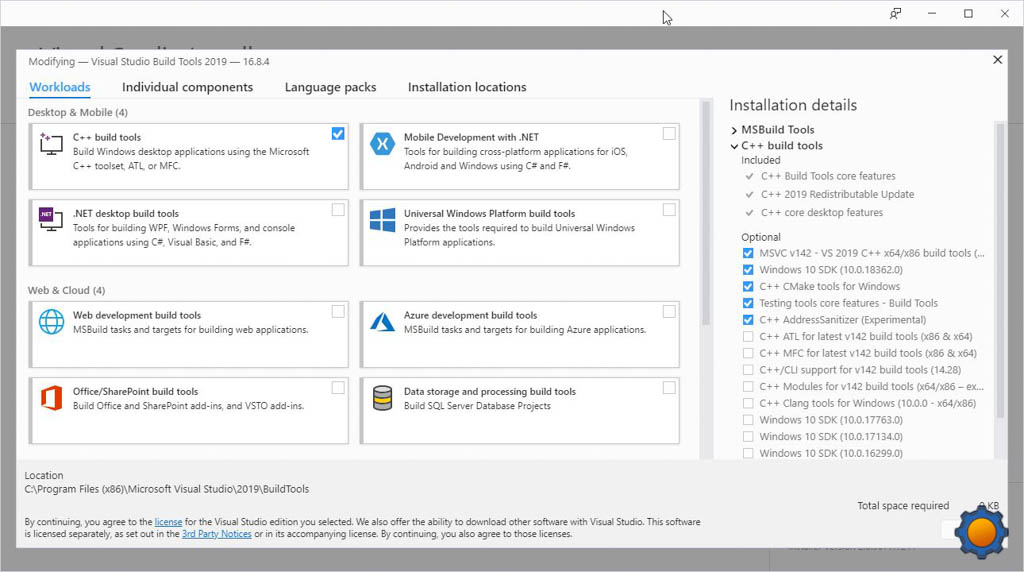This screenshot has width=1024, height=572.
Task: Uncheck the C++ build tools workload checkbox
Action: tap(338, 134)
